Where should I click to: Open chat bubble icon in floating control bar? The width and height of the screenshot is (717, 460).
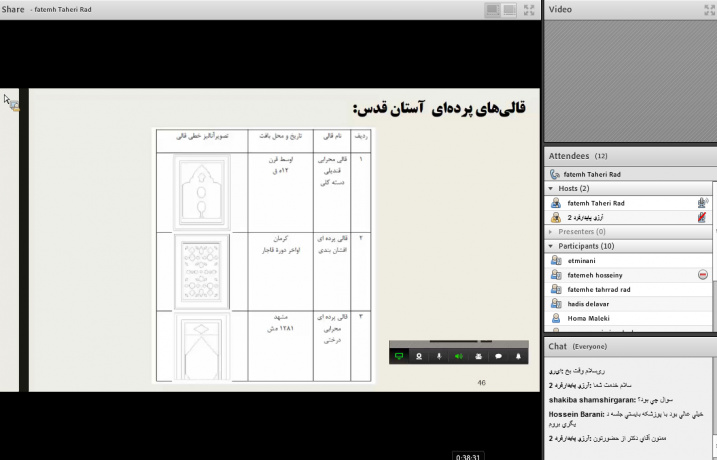pyautogui.click(x=499, y=356)
